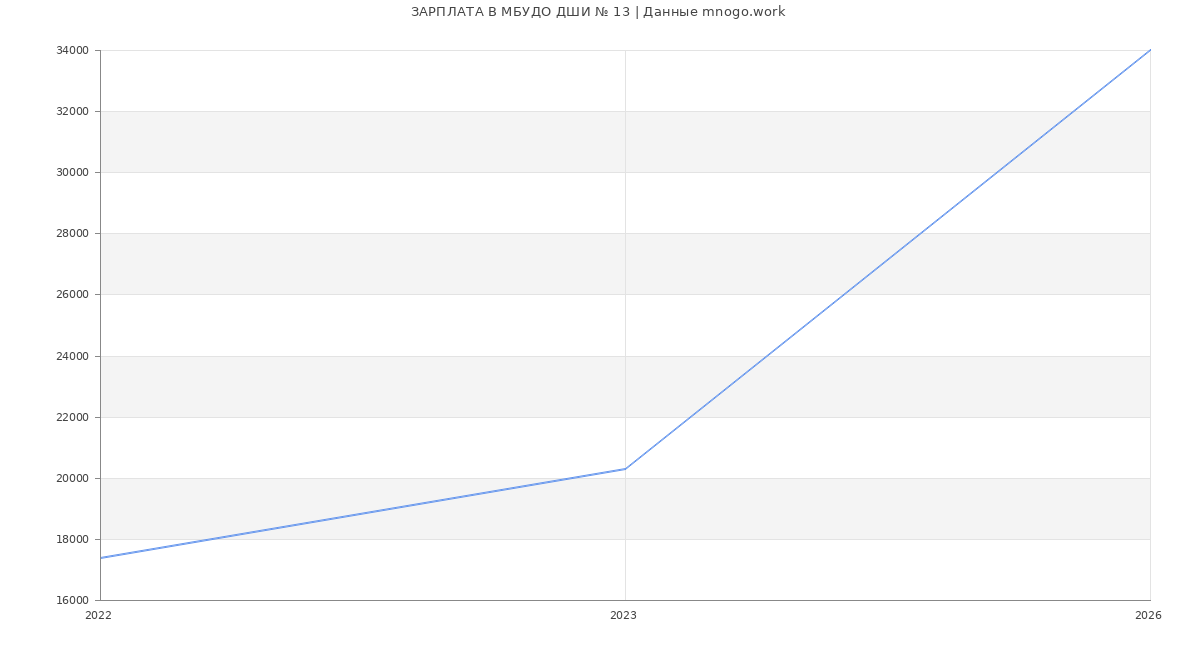The height and width of the screenshot is (650, 1200).
Task: Select the 20000 y-axis label
Action: coord(72,479)
